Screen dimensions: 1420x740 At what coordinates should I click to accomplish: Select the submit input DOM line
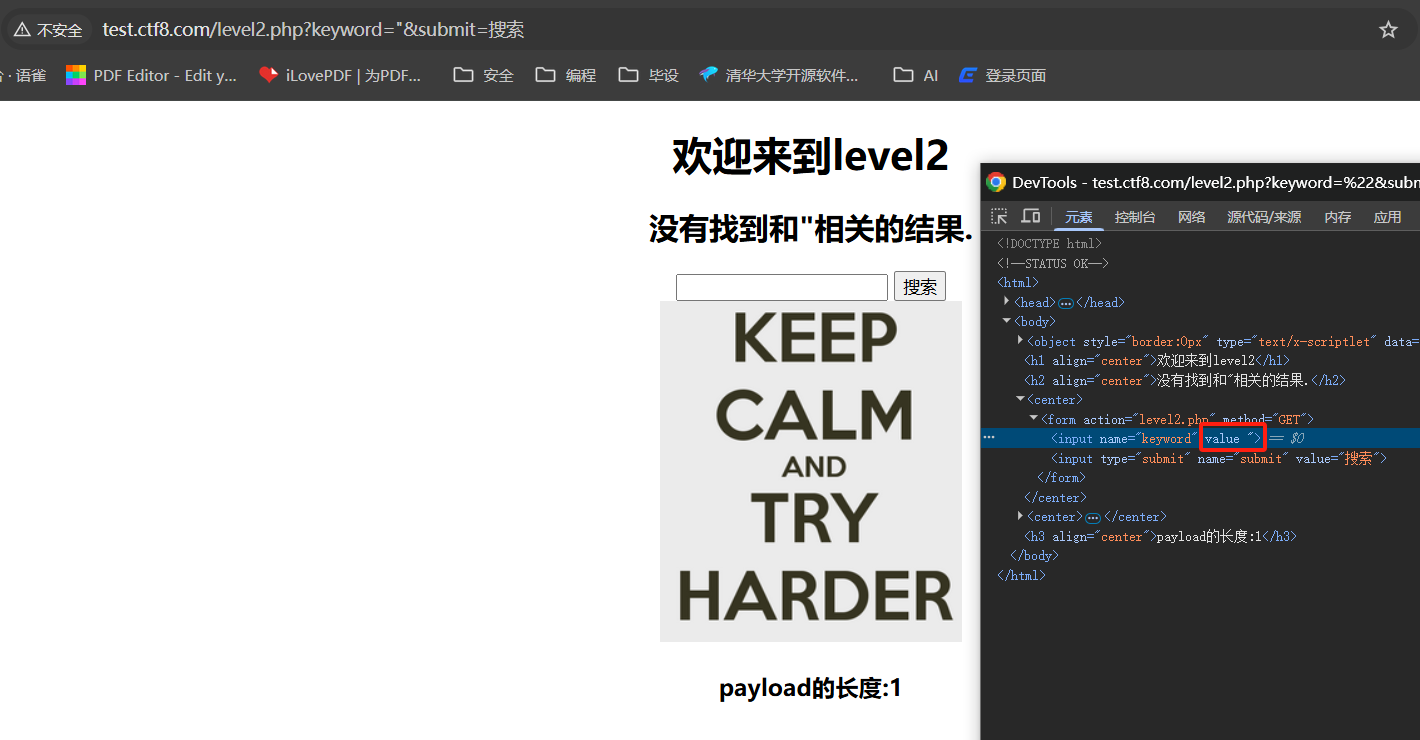click(x=1218, y=458)
